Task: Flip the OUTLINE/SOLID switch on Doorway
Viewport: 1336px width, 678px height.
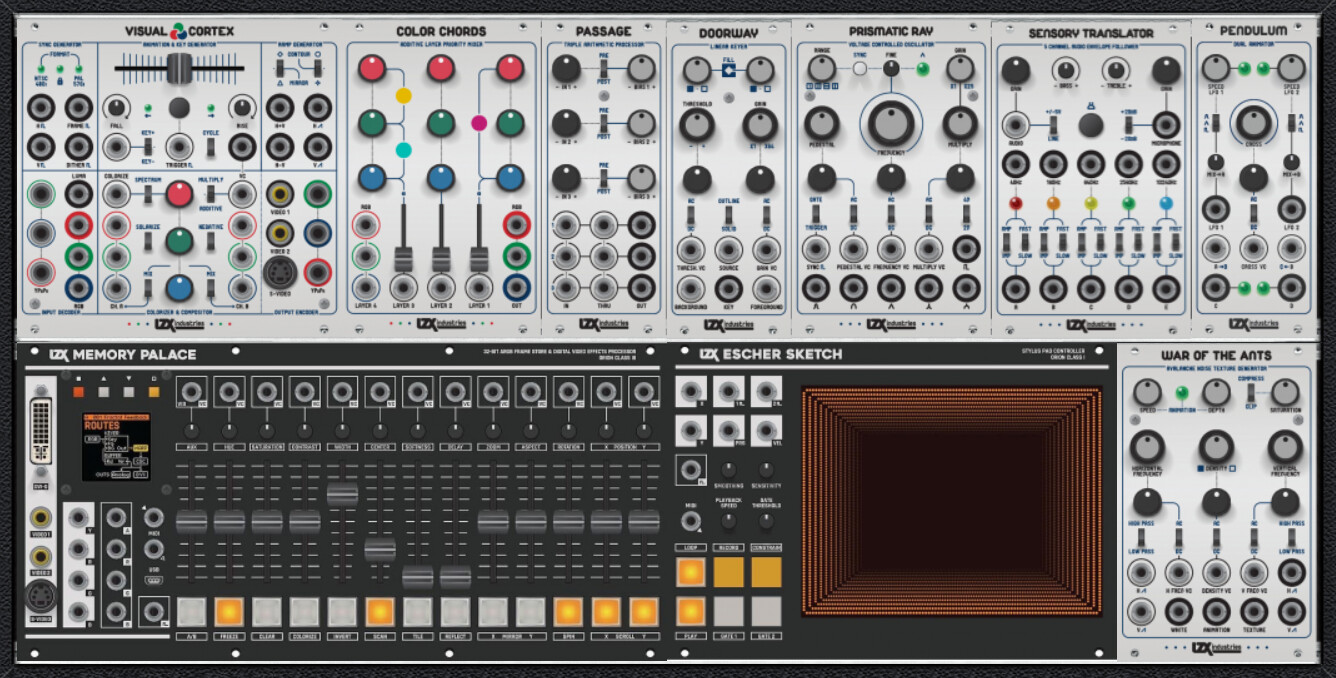Action: 728,215
